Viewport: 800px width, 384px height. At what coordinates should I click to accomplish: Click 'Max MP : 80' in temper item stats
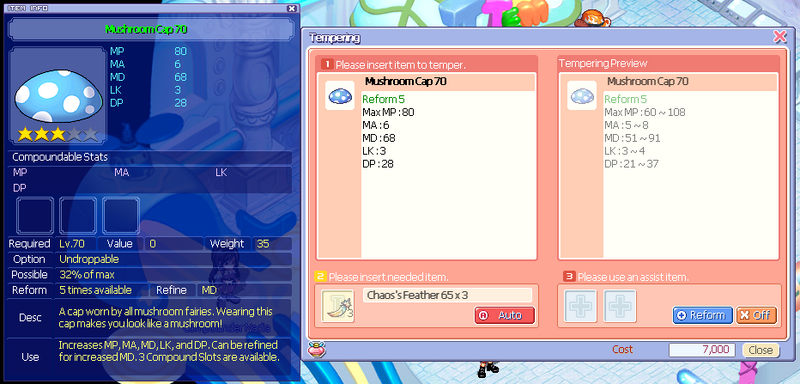pos(388,112)
